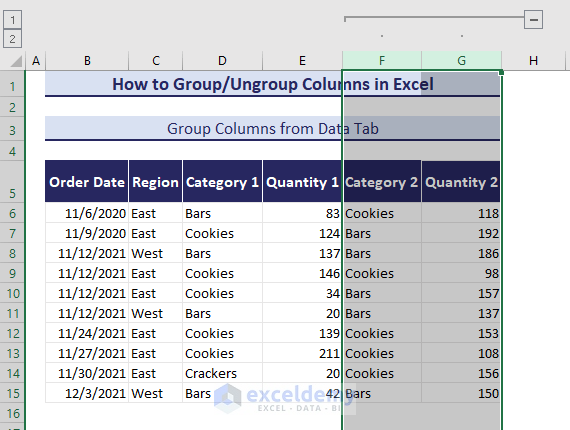Select row 8 header
This screenshot has height=430, width=570.
point(12,253)
